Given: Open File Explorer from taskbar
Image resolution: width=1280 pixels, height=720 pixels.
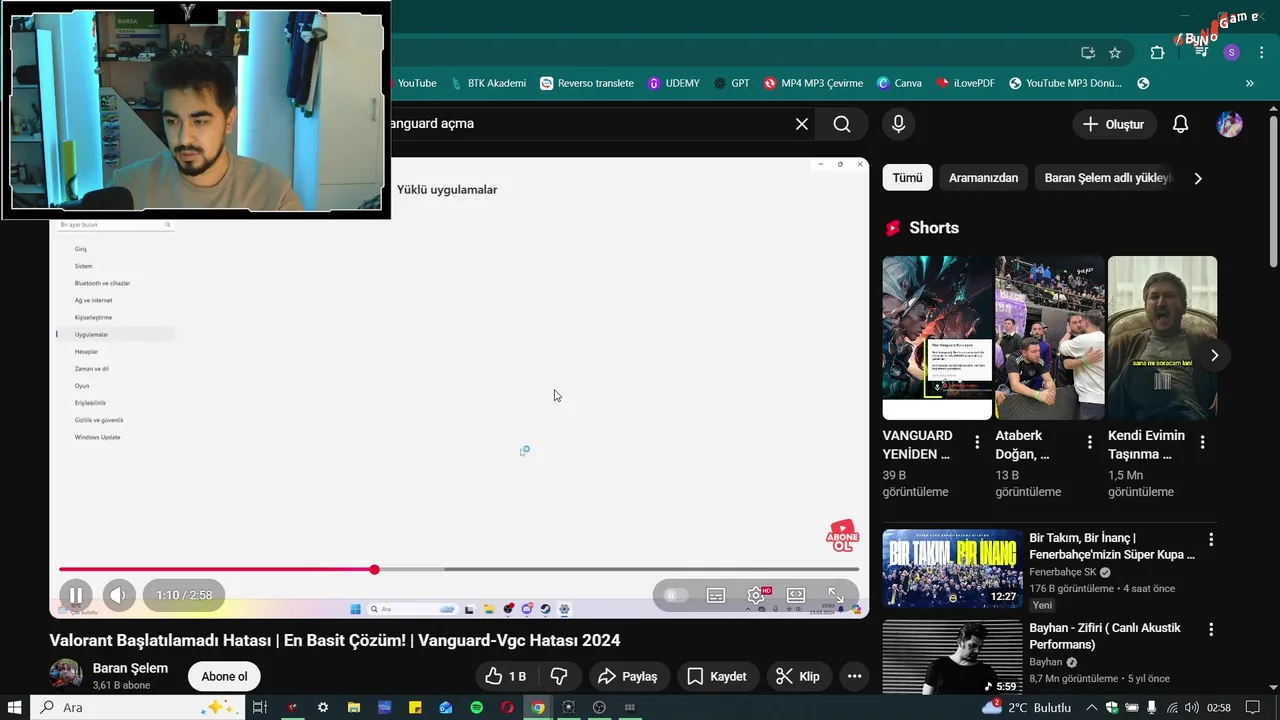Looking at the screenshot, I should 354,707.
